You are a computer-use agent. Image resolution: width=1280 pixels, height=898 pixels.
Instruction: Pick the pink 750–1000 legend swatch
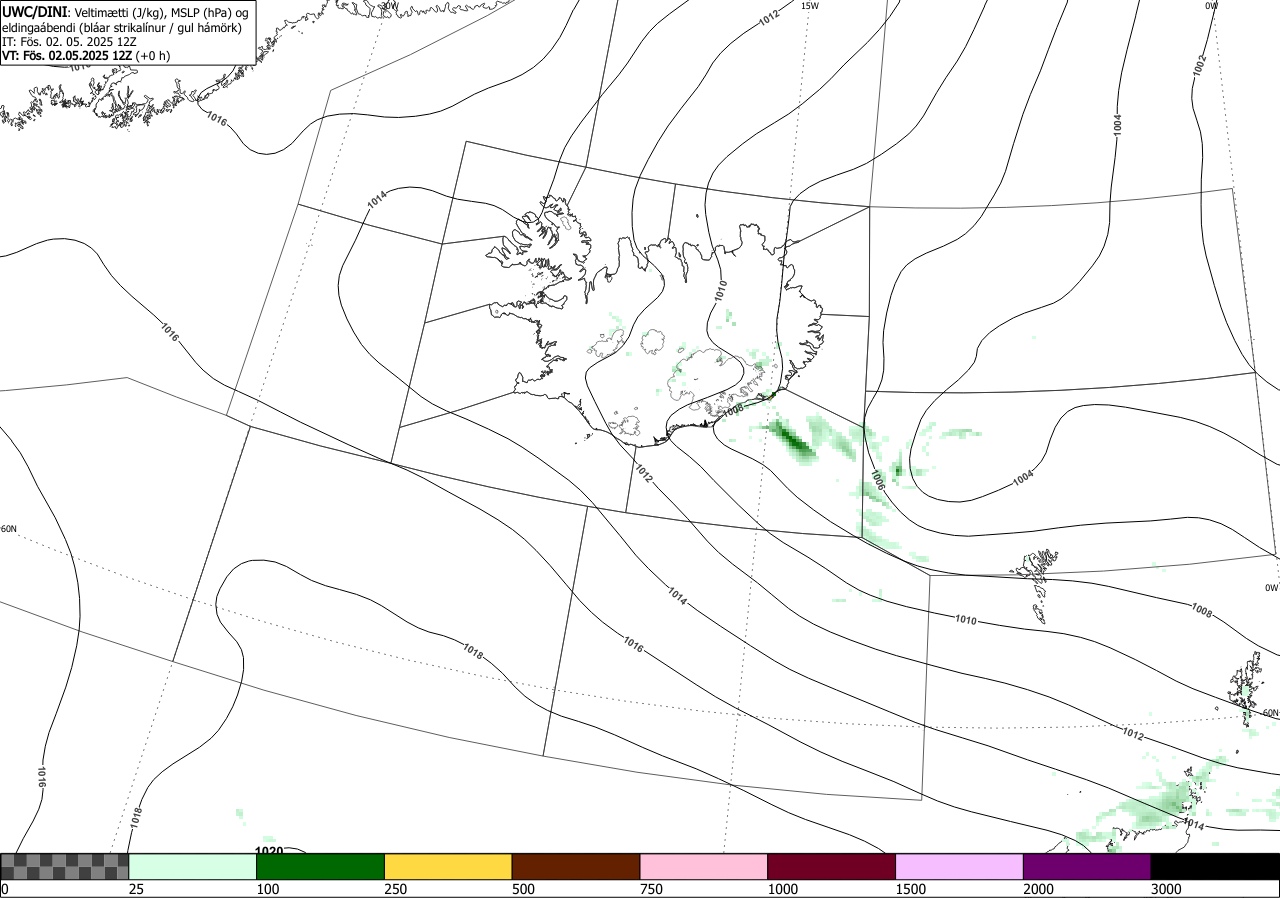point(704,866)
